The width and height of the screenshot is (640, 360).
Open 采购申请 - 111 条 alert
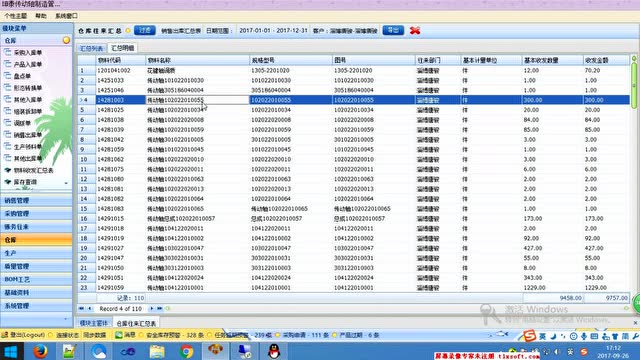(x=305, y=335)
